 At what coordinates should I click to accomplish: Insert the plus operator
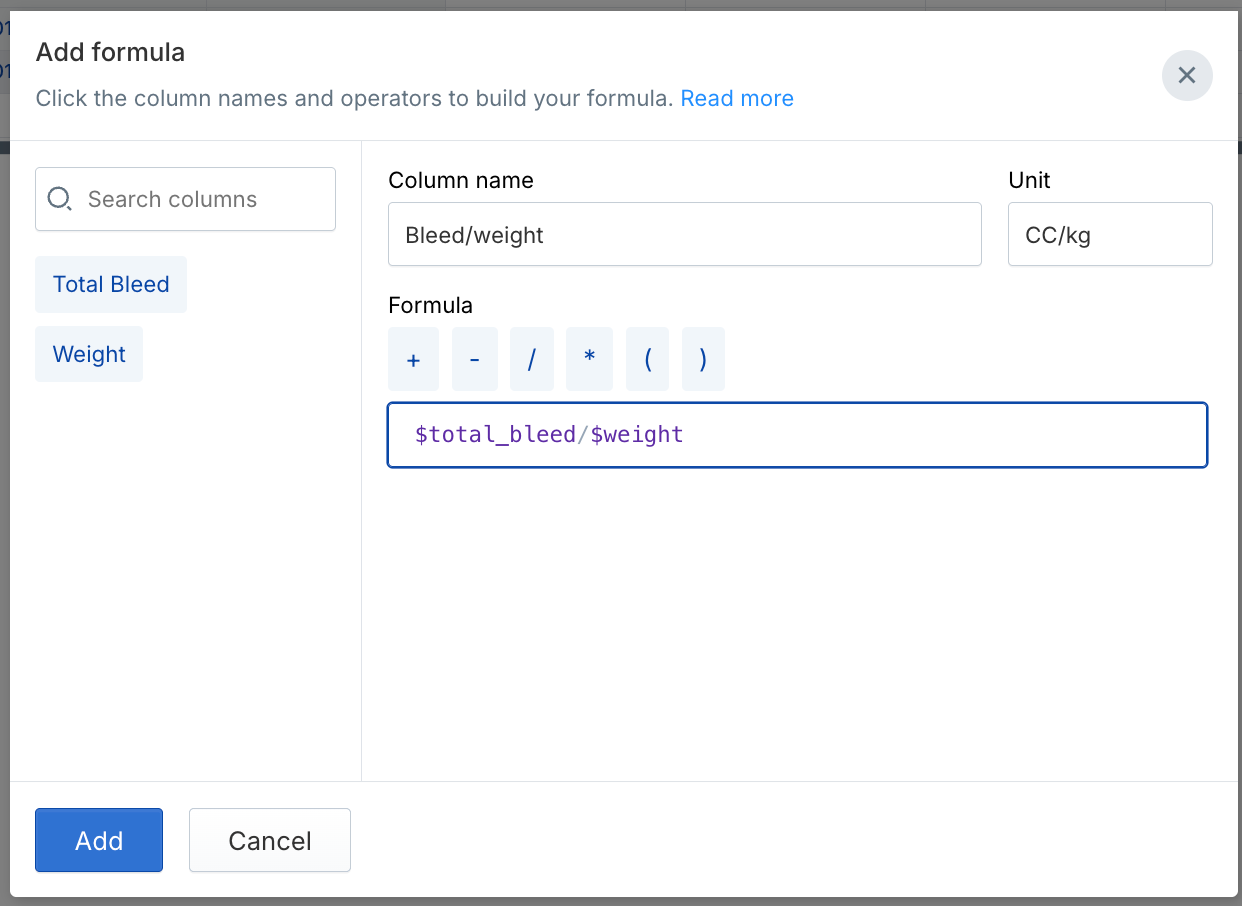pyautogui.click(x=413, y=360)
